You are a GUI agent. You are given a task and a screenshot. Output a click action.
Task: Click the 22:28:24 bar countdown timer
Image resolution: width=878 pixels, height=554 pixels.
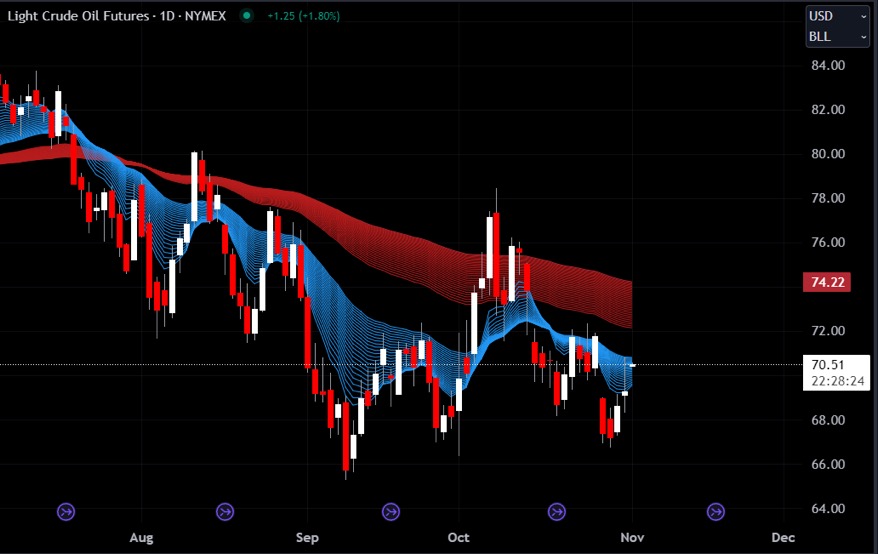tap(832, 381)
